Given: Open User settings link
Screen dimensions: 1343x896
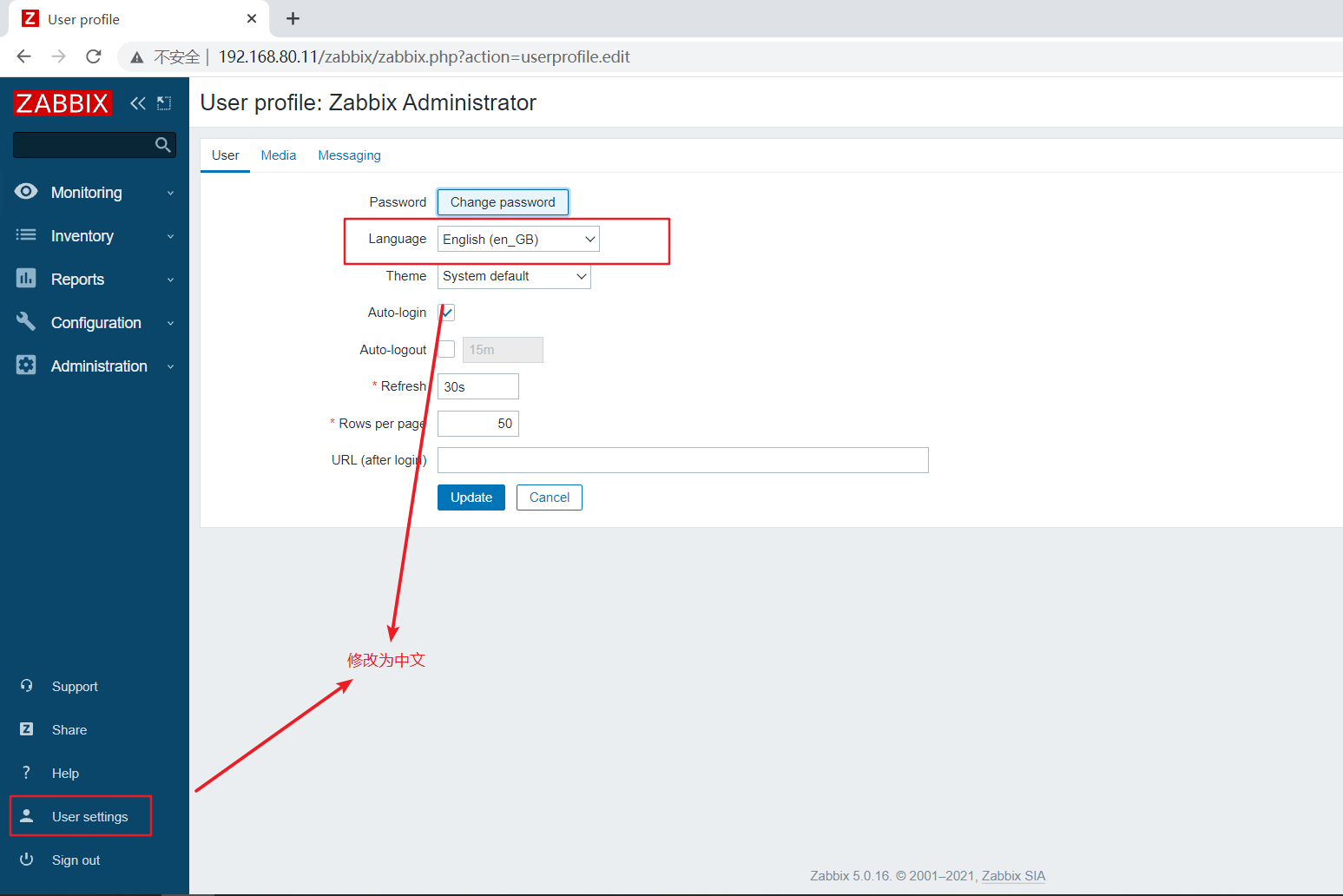Looking at the screenshot, I should pos(89,817).
